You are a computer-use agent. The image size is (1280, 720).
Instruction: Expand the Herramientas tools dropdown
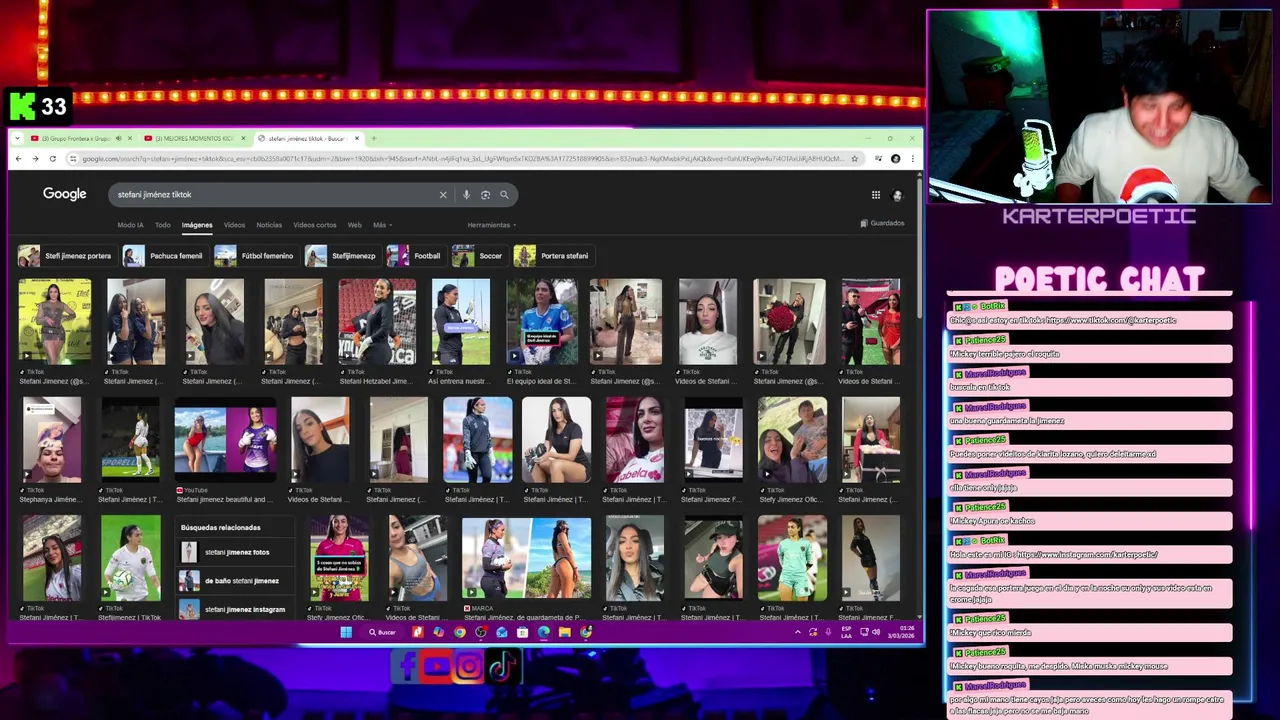click(x=491, y=225)
